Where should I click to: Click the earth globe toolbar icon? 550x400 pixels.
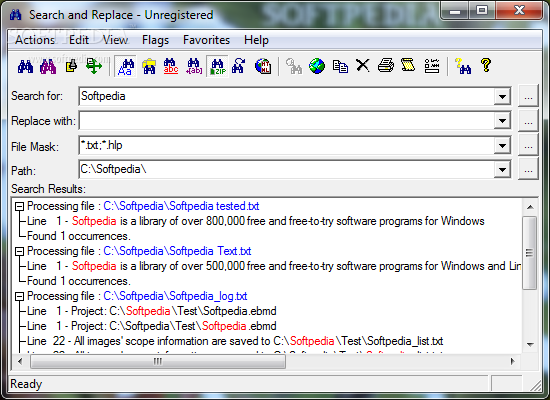click(317, 66)
